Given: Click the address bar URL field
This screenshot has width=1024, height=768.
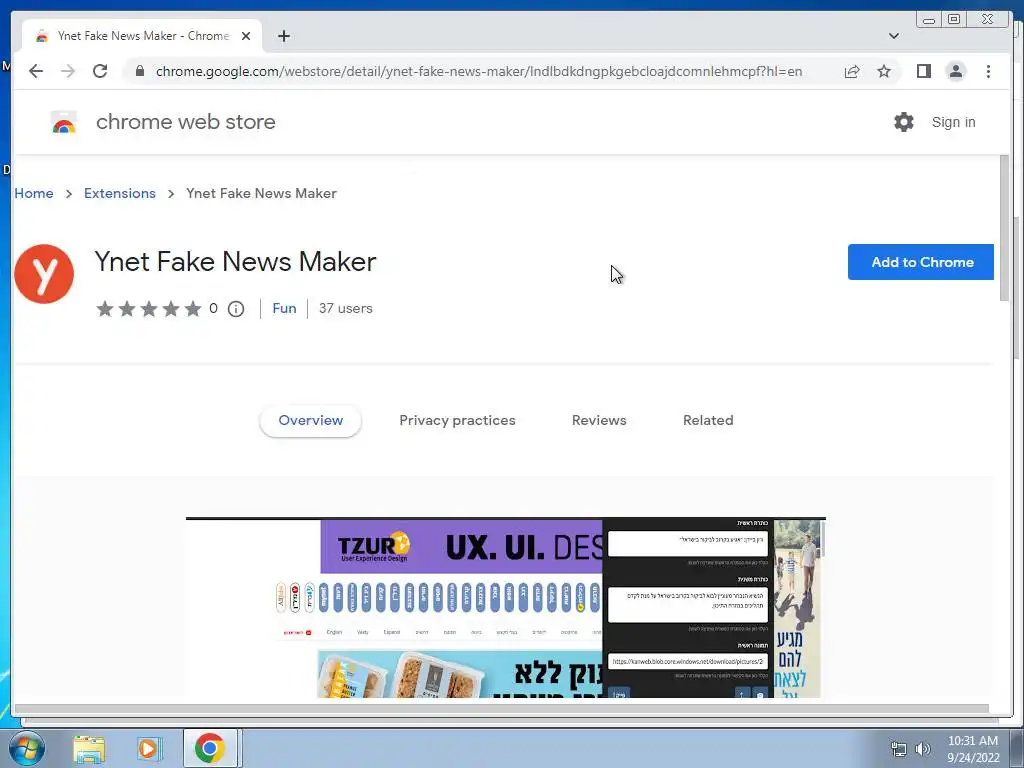Looking at the screenshot, I should point(479,71).
